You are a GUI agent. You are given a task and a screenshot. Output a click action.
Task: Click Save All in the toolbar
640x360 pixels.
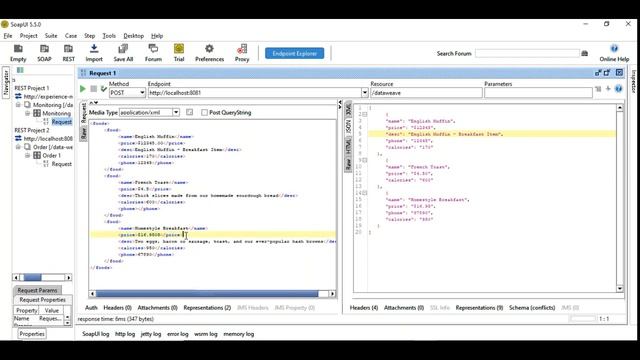(123, 53)
